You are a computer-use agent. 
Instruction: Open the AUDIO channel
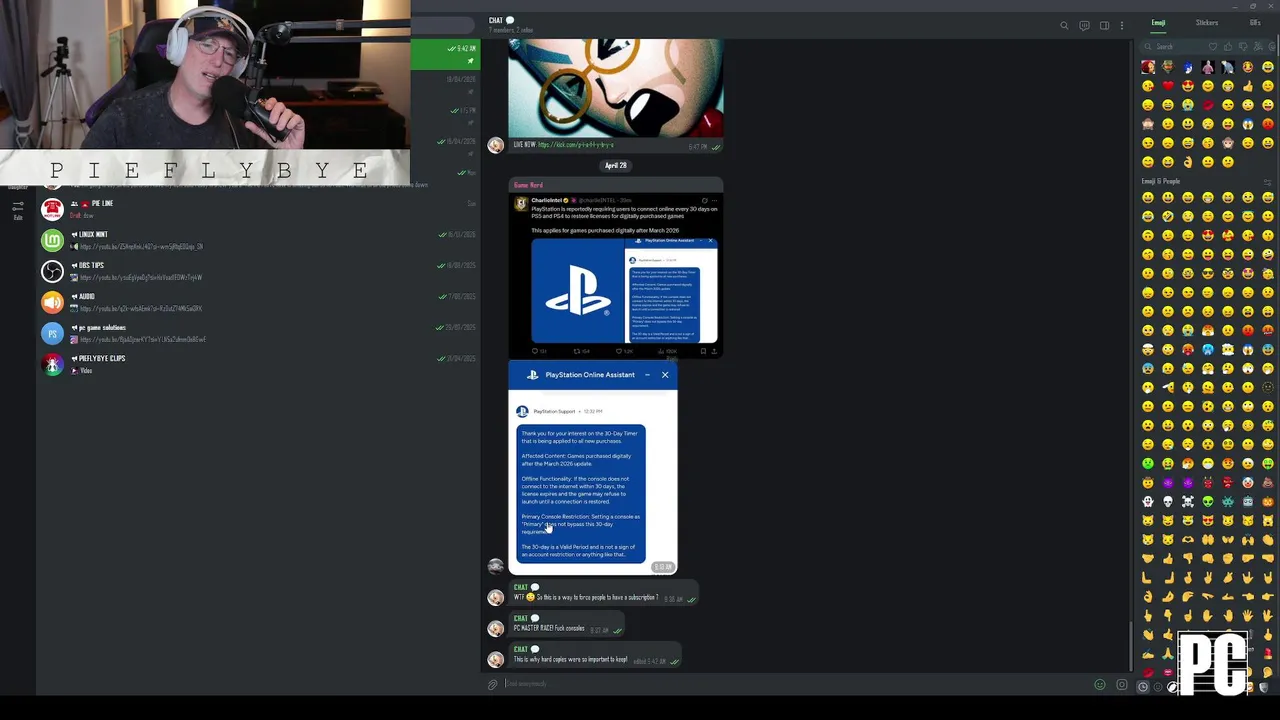click(260, 302)
